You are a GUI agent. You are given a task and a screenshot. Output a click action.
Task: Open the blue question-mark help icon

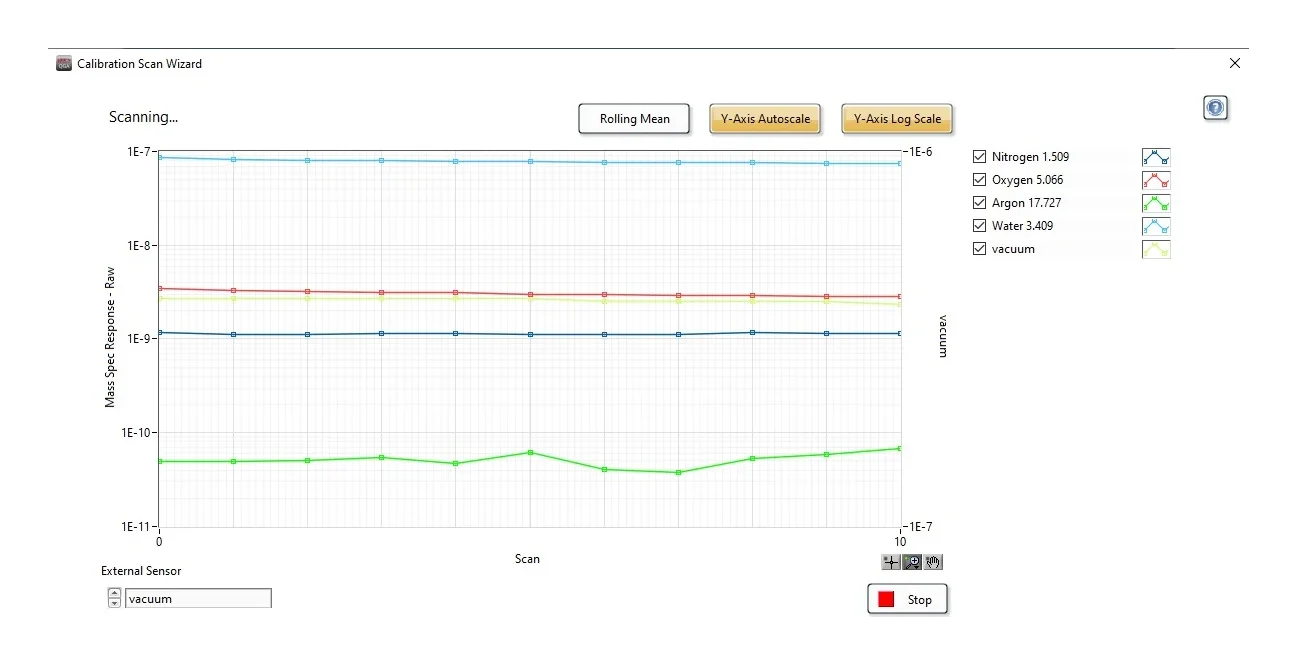coord(1215,108)
